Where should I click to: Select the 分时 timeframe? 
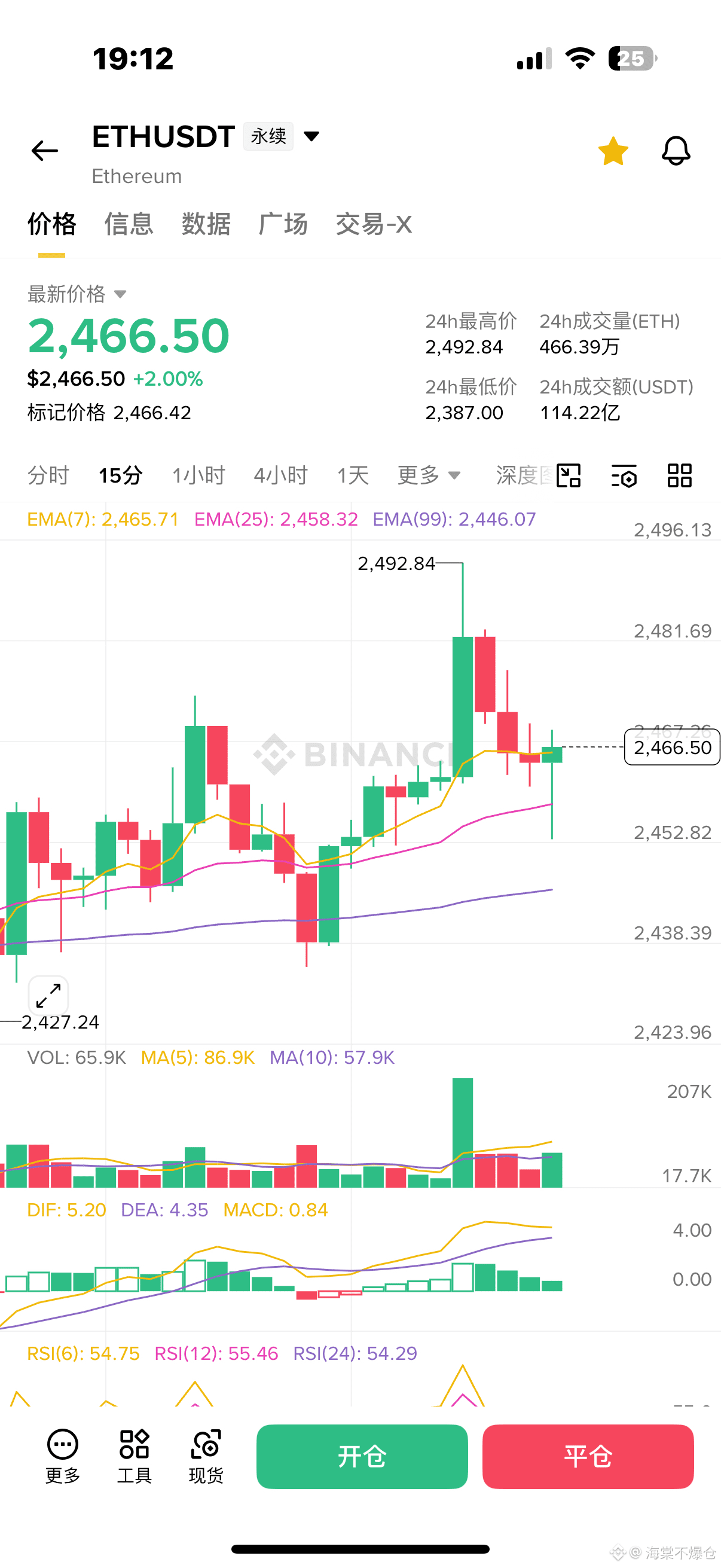[x=48, y=475]
